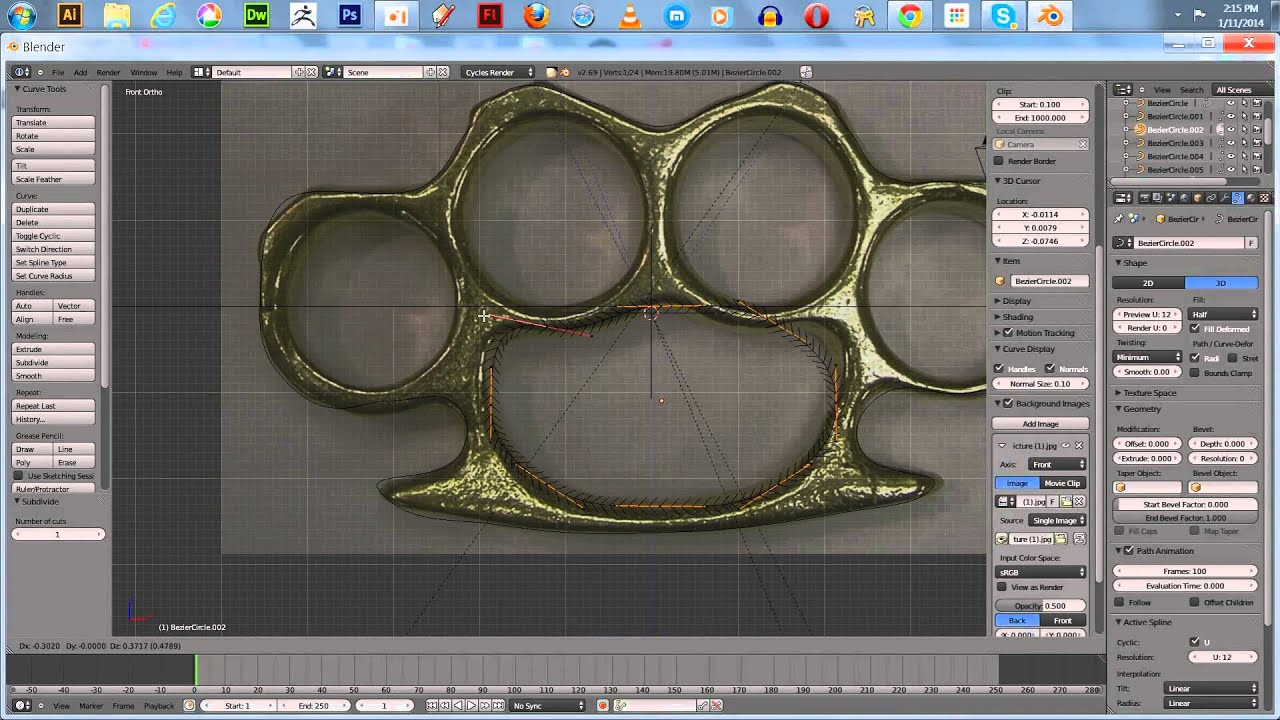Click the screen layout browse icon
The image size is (1280, 720).
click(x=201, y=72)
